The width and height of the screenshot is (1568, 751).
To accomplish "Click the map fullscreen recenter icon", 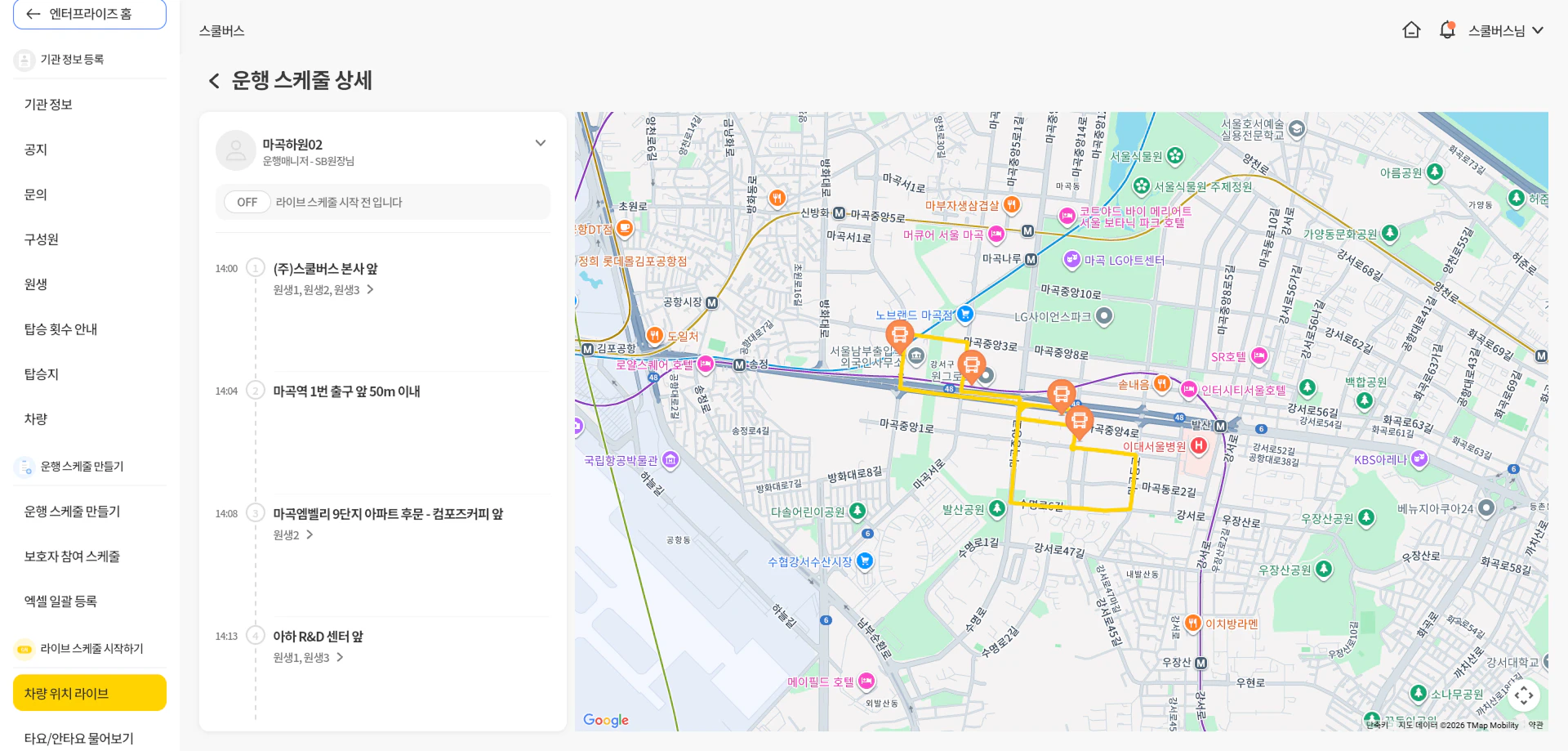I will (1524, 695).
